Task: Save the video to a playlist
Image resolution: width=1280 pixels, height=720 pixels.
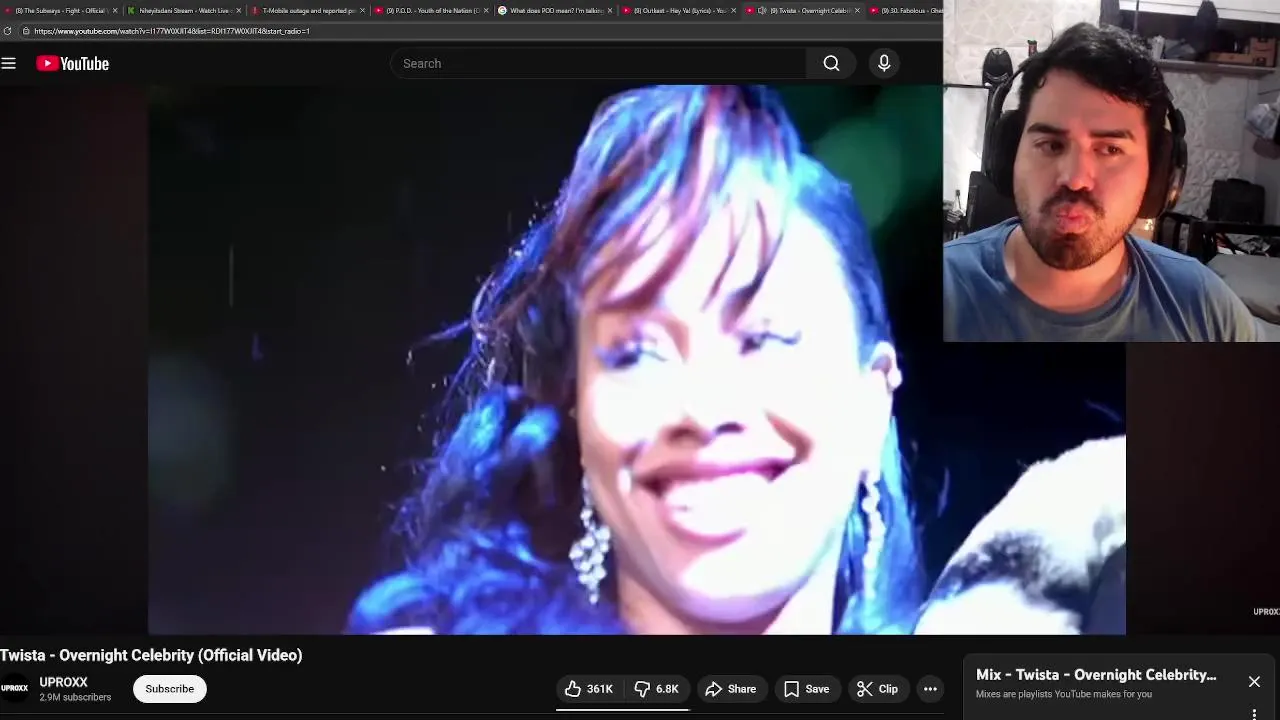Action: (807, 689)
